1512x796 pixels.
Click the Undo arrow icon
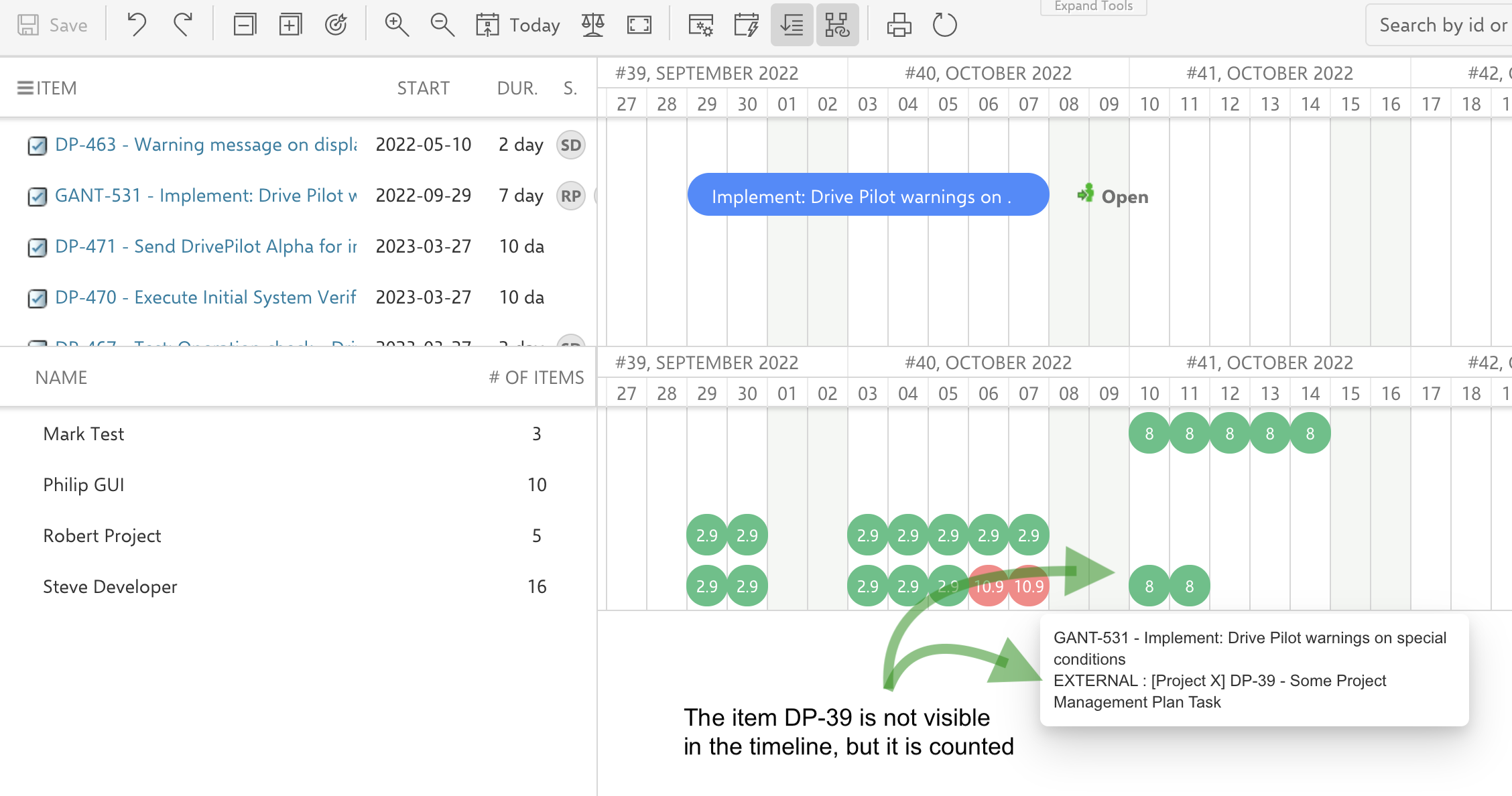click(x=137, y=25)
